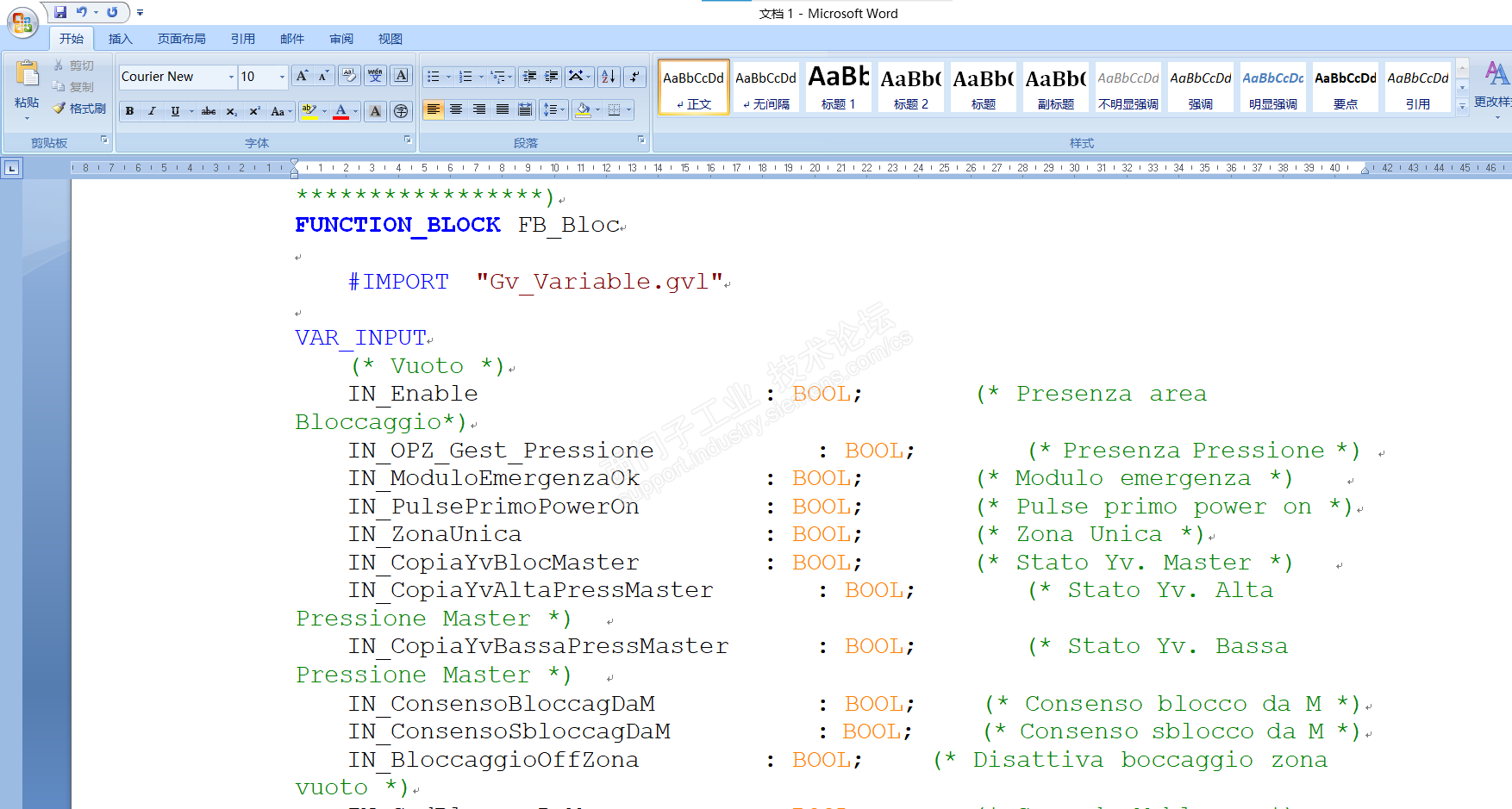
Task: Sort the selected text
Action: click(x=609, y=77)
